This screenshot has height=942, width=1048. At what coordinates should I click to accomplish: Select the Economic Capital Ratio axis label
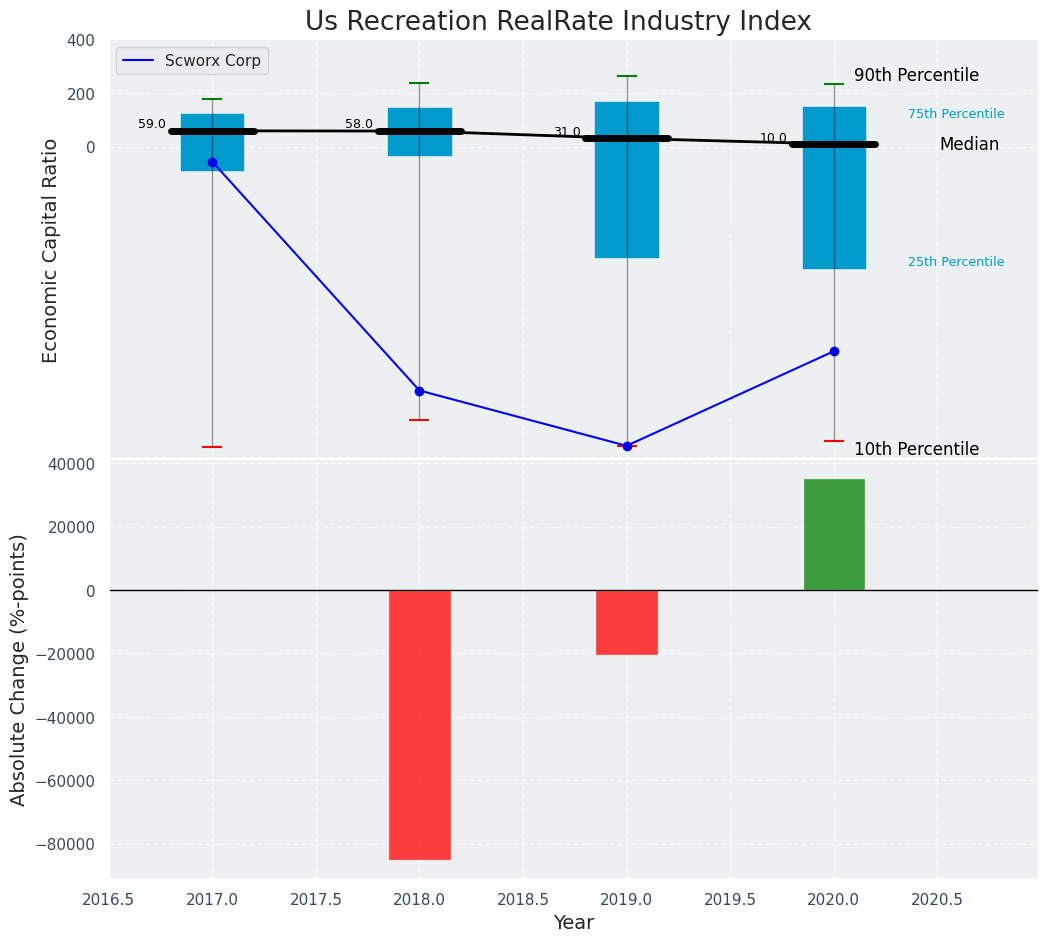point(51,250)
